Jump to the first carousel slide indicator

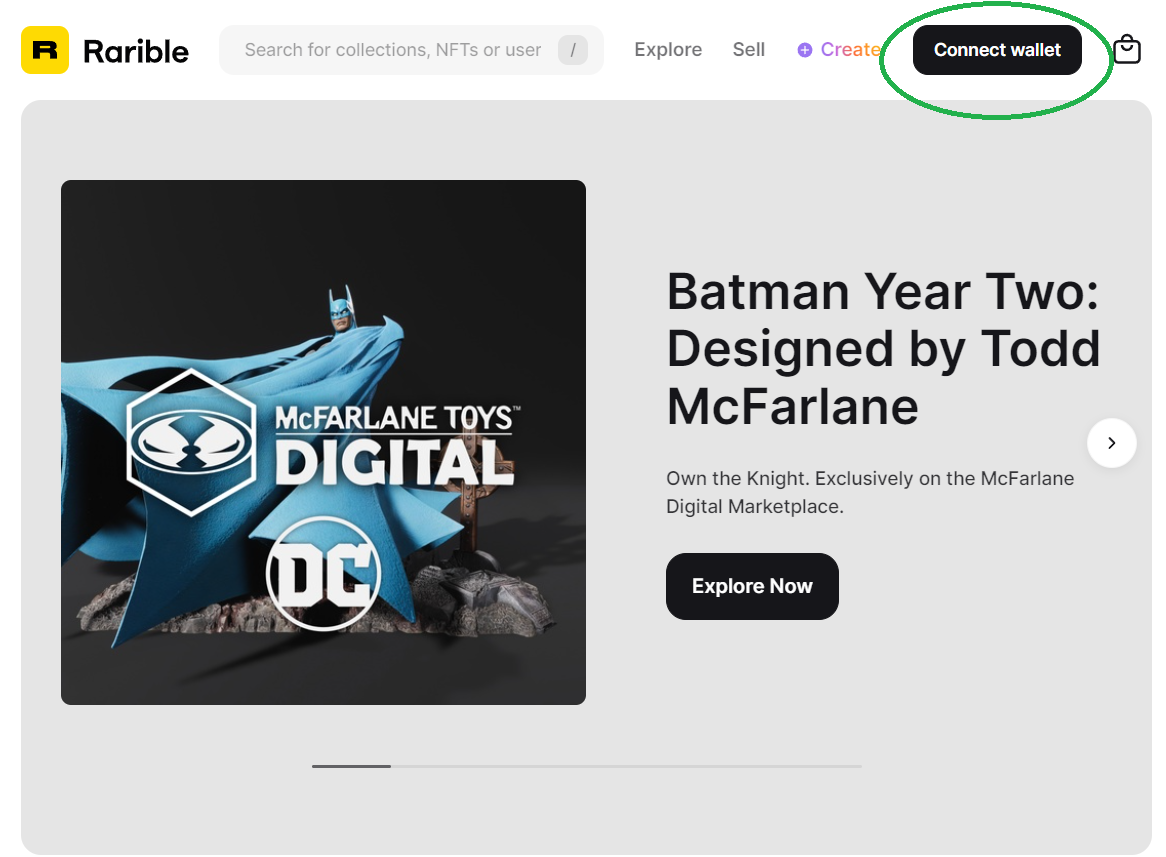point(349,766)
